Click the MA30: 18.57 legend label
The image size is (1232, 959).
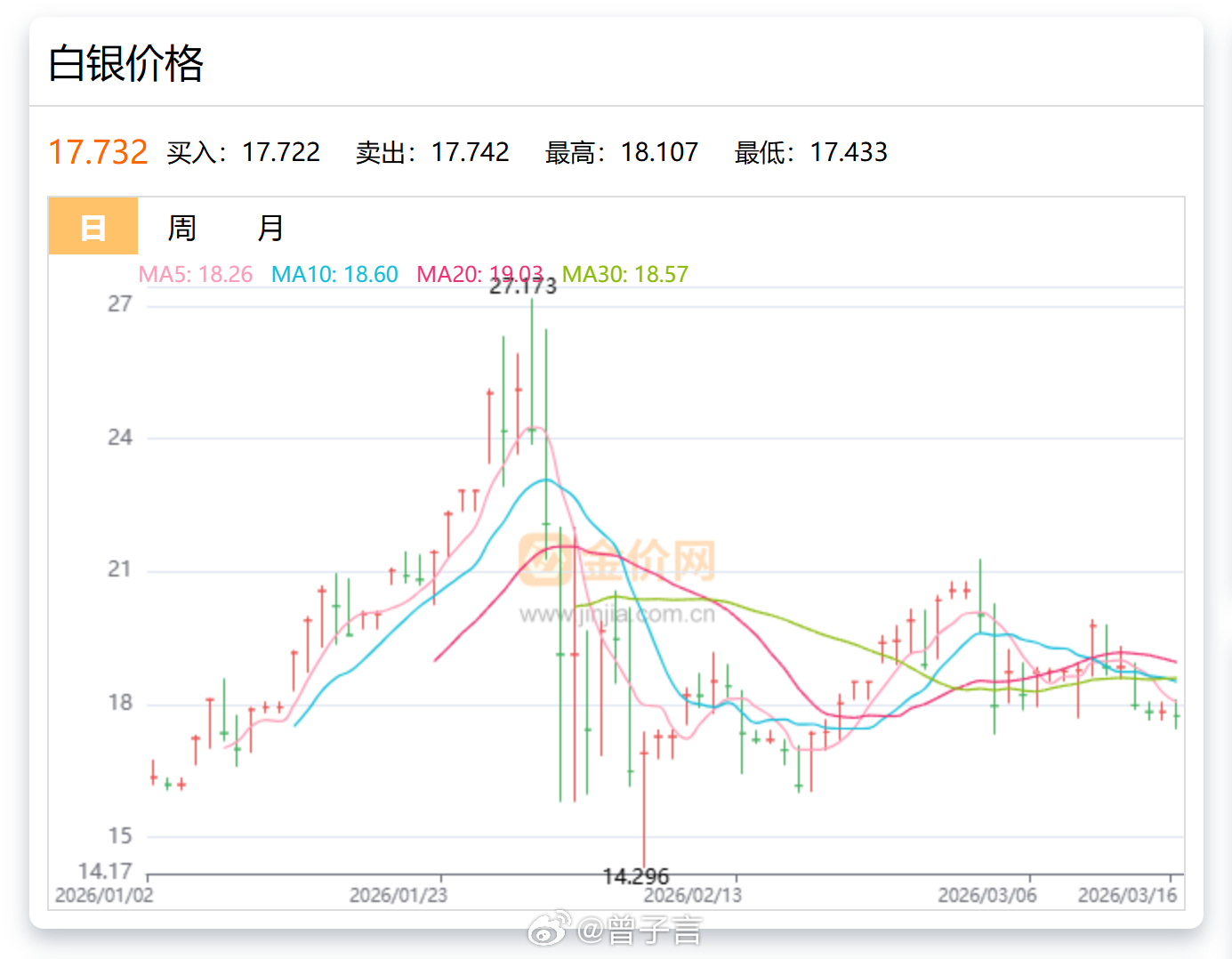click(625, 274)
